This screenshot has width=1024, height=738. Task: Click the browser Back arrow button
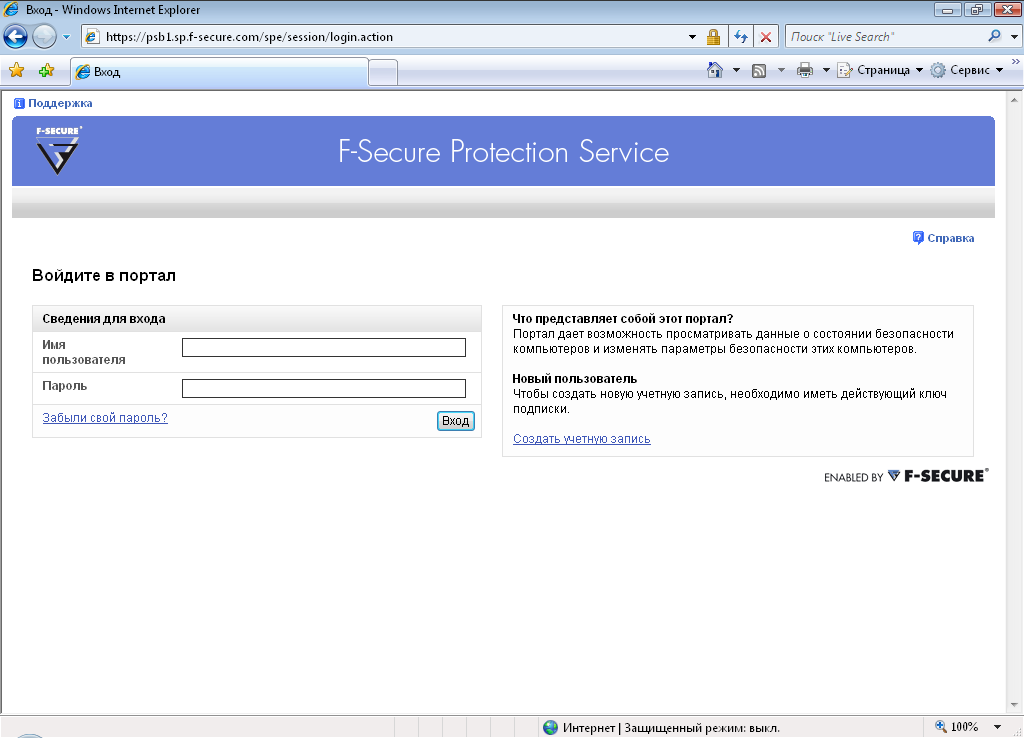[16, 37]
